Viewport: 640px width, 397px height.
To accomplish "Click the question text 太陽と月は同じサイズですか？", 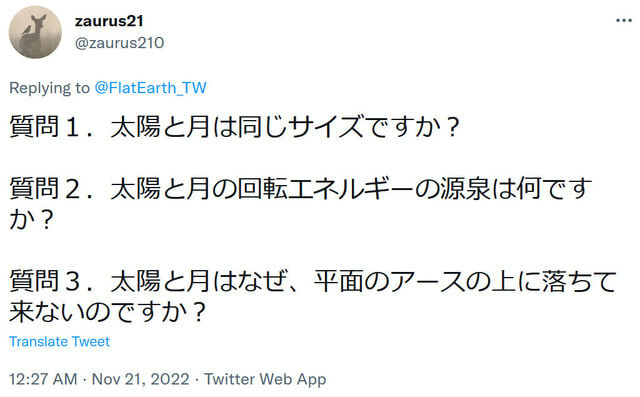I will [285, 127].
